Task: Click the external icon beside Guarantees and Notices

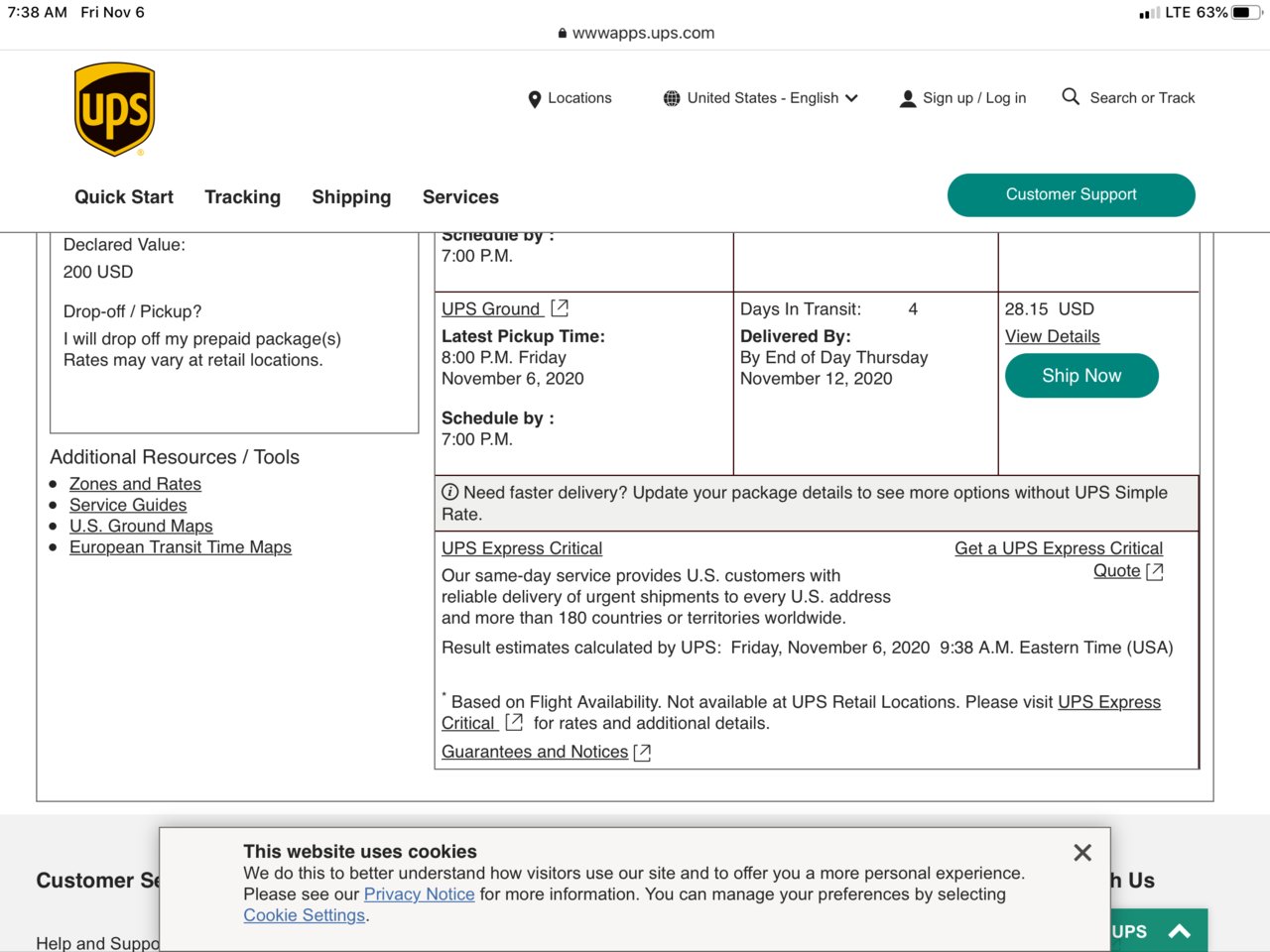Action: (642, 753)
